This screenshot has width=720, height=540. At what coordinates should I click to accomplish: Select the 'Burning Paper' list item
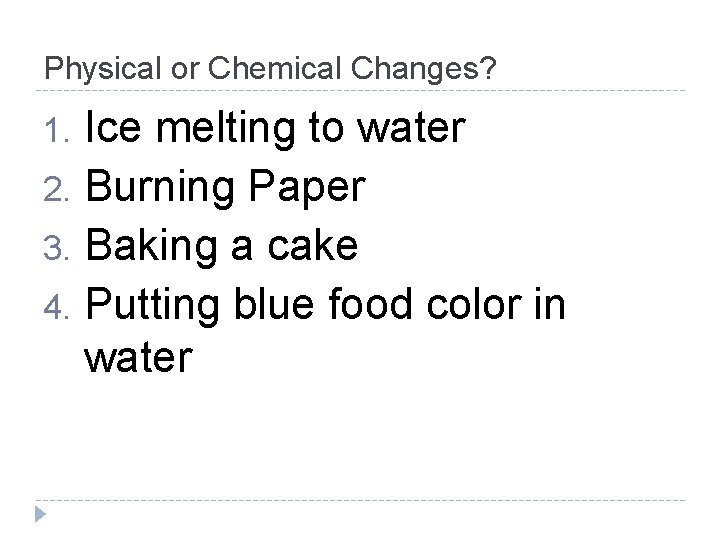225,187
